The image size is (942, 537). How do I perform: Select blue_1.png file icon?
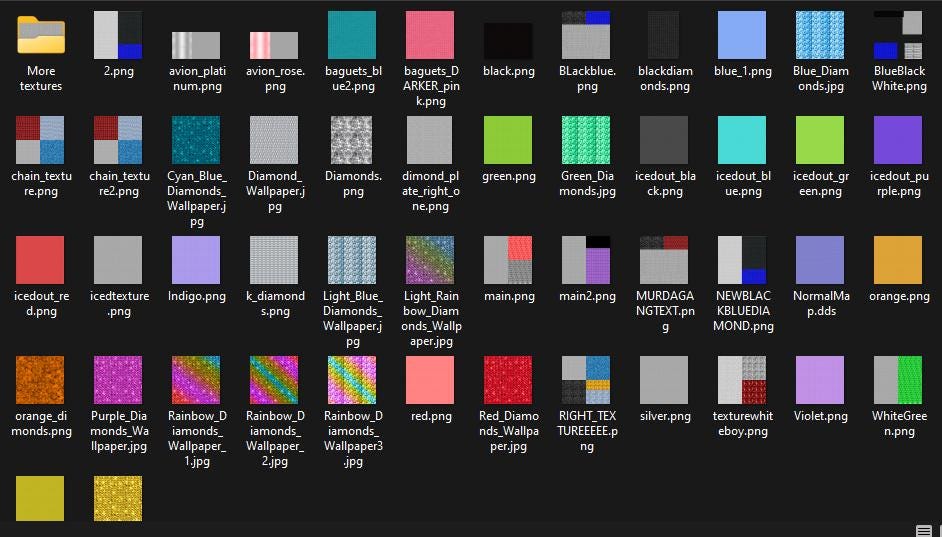(x=742, y=35)
